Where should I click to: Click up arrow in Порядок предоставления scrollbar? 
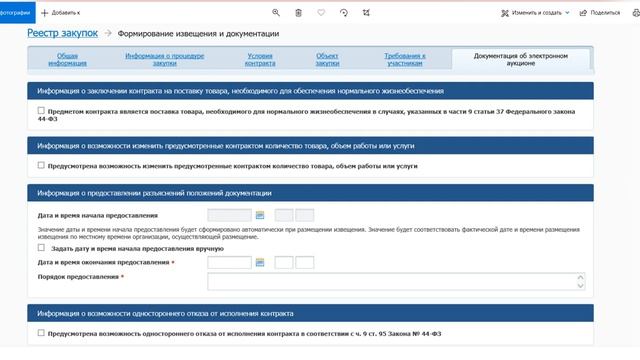(x=580, y=278)
